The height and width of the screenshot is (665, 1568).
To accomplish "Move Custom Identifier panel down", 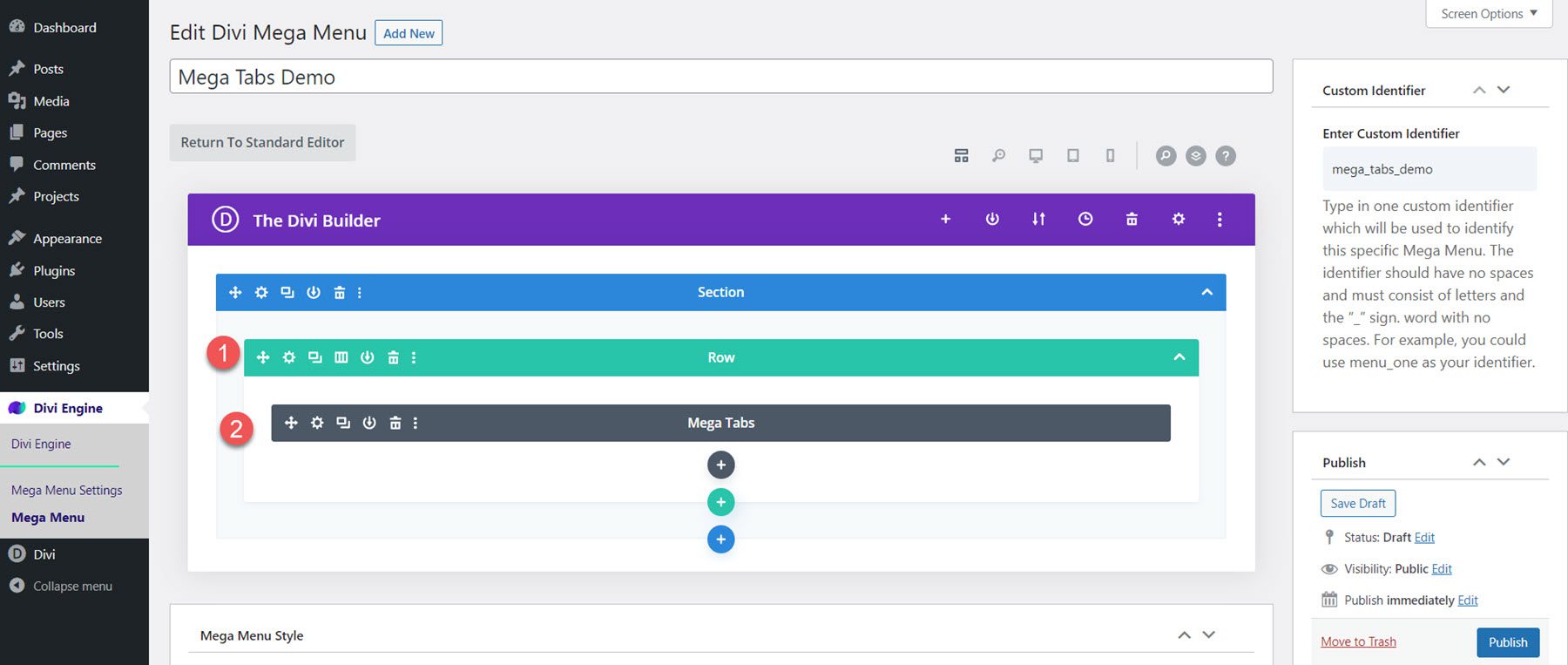I will coord(1504,90).
